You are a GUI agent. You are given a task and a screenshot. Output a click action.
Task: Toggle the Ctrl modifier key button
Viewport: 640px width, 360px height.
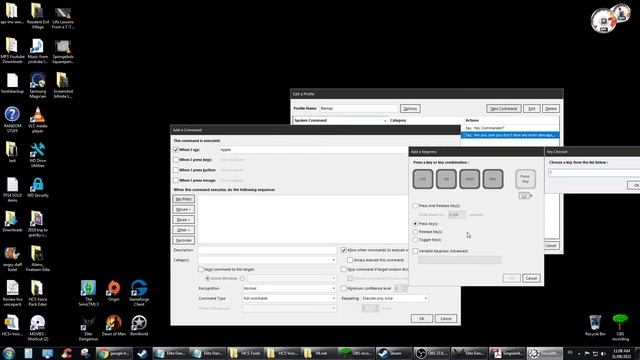tap(423, 179)
